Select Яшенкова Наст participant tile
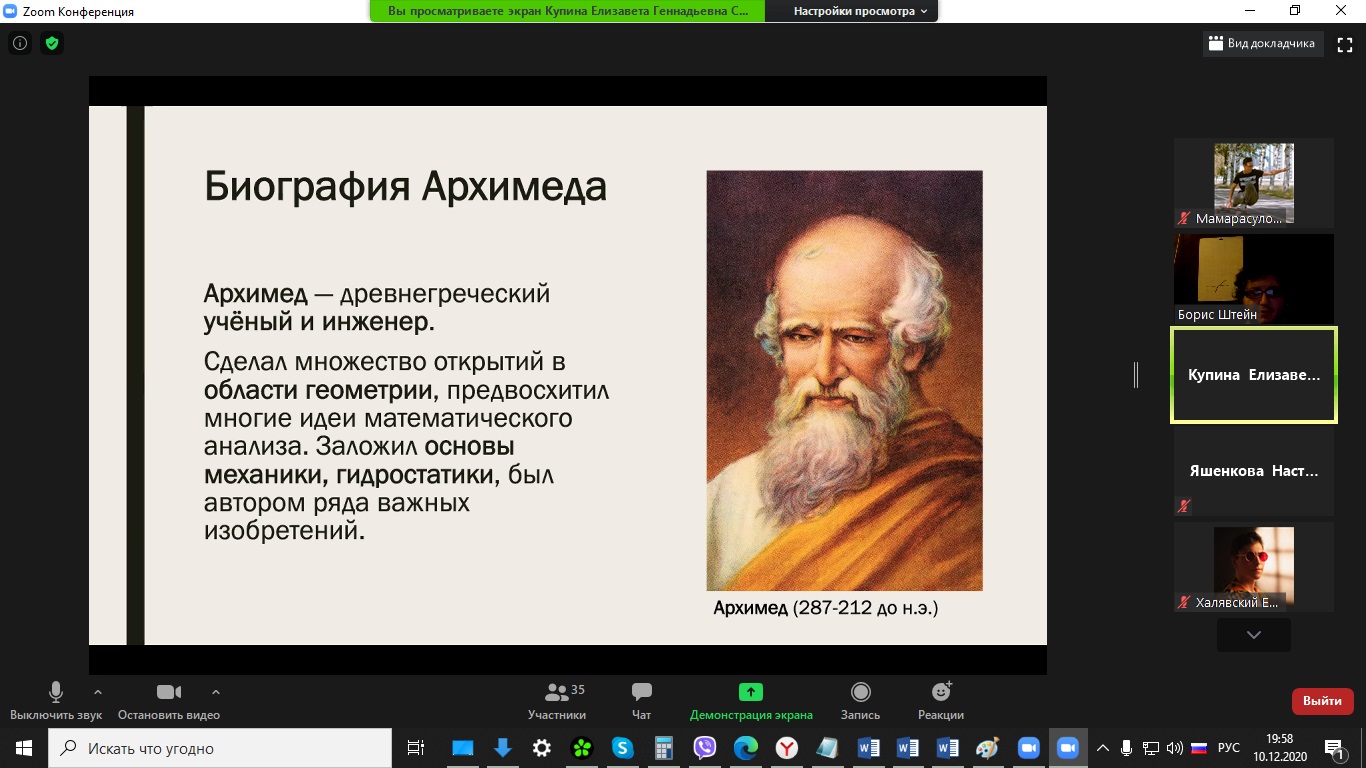 1254,471
